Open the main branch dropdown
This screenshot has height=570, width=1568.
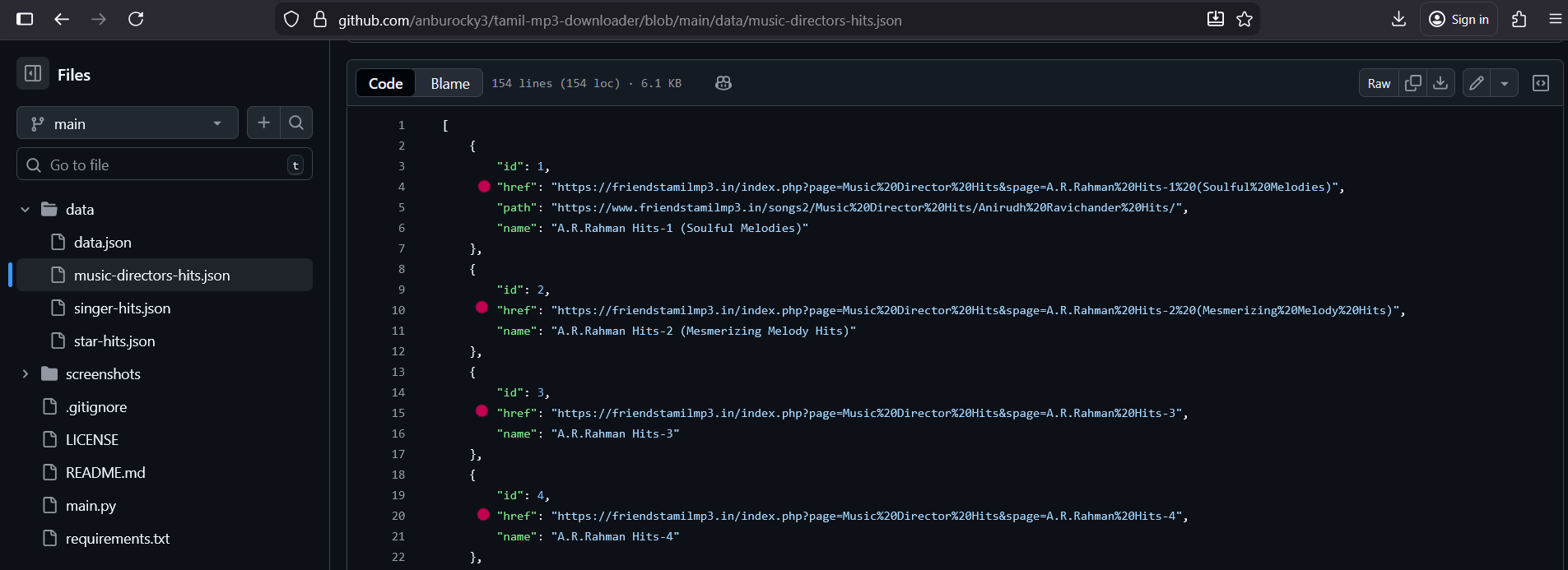[127, 123]
